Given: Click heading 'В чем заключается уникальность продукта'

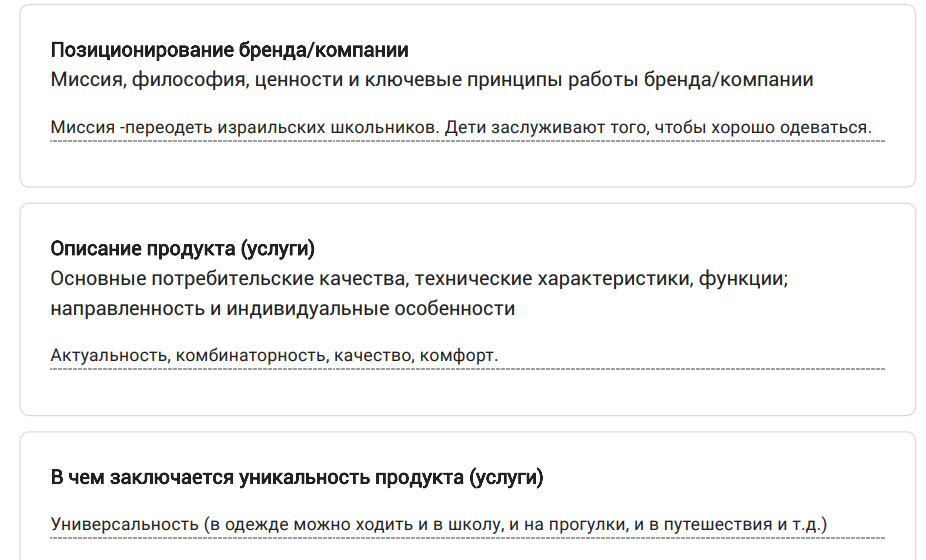Looking at the screenshot, I should 296,477.
